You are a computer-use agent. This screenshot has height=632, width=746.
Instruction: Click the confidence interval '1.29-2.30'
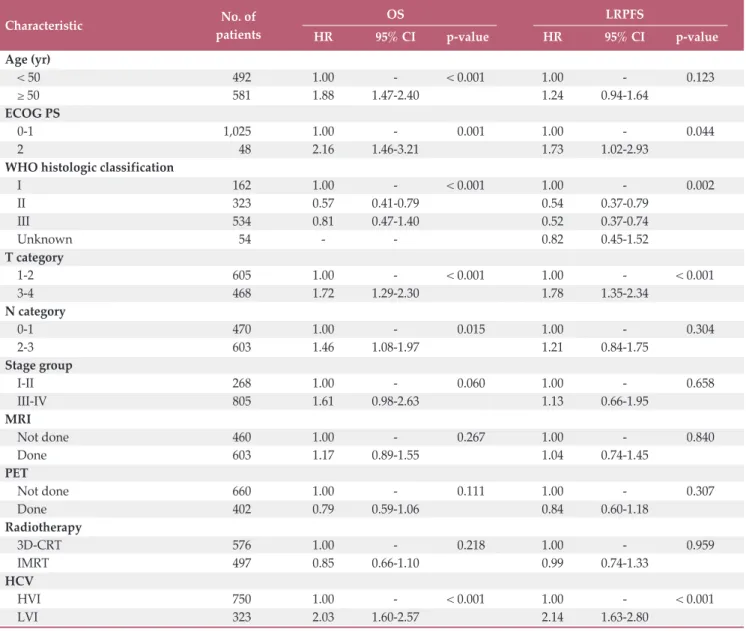point(395,294)
